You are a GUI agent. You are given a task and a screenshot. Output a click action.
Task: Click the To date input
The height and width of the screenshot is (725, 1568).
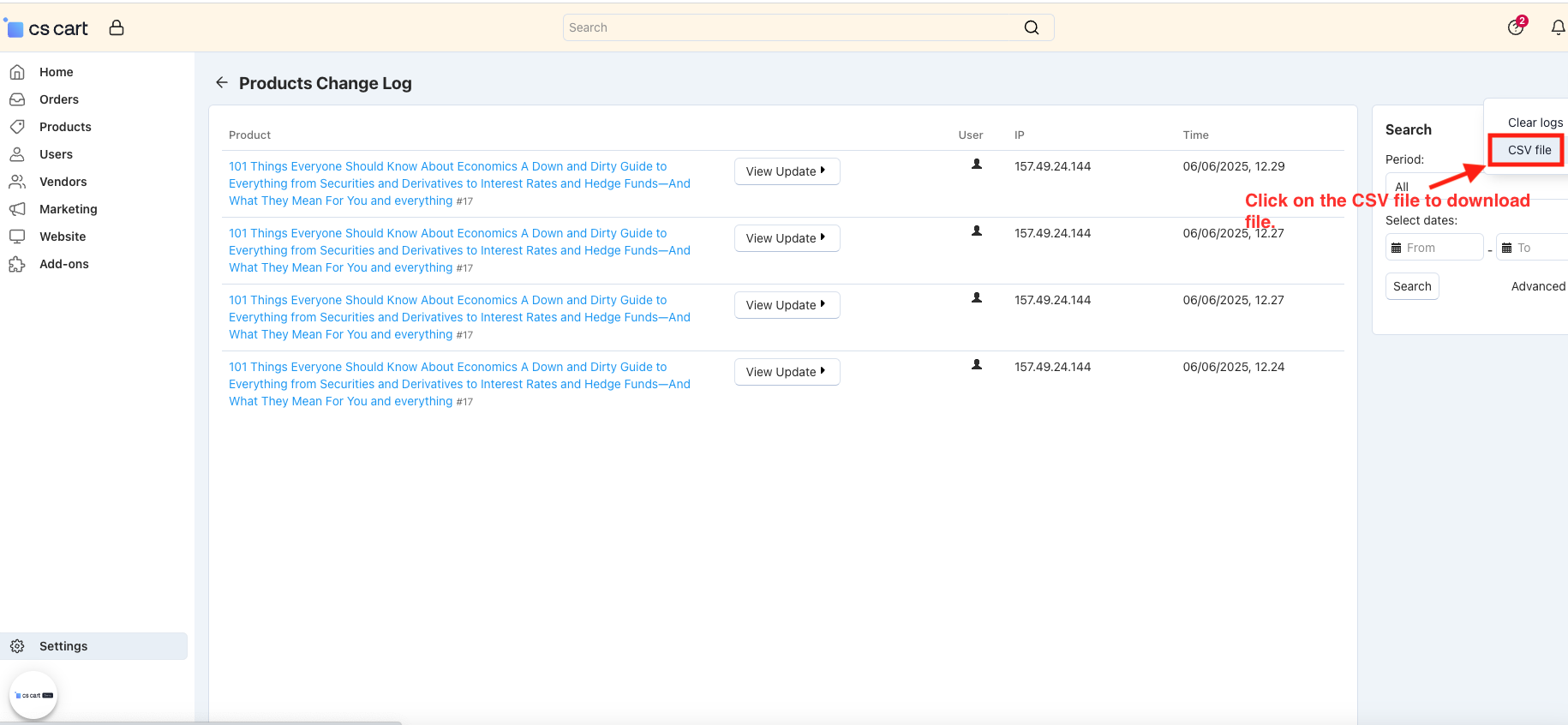(x=1532, y=248)
